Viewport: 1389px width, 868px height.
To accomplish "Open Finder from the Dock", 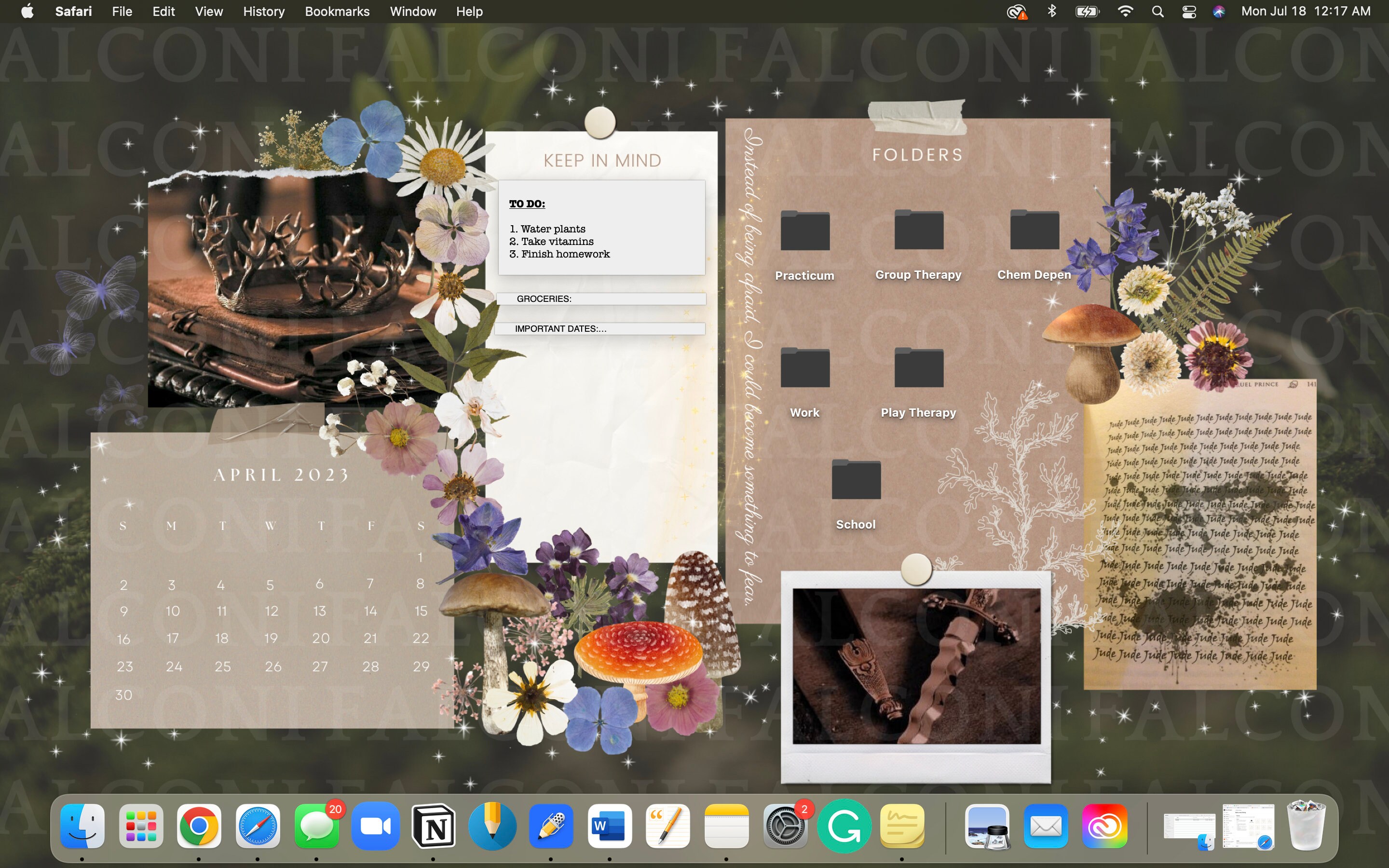I will (81, 826).
